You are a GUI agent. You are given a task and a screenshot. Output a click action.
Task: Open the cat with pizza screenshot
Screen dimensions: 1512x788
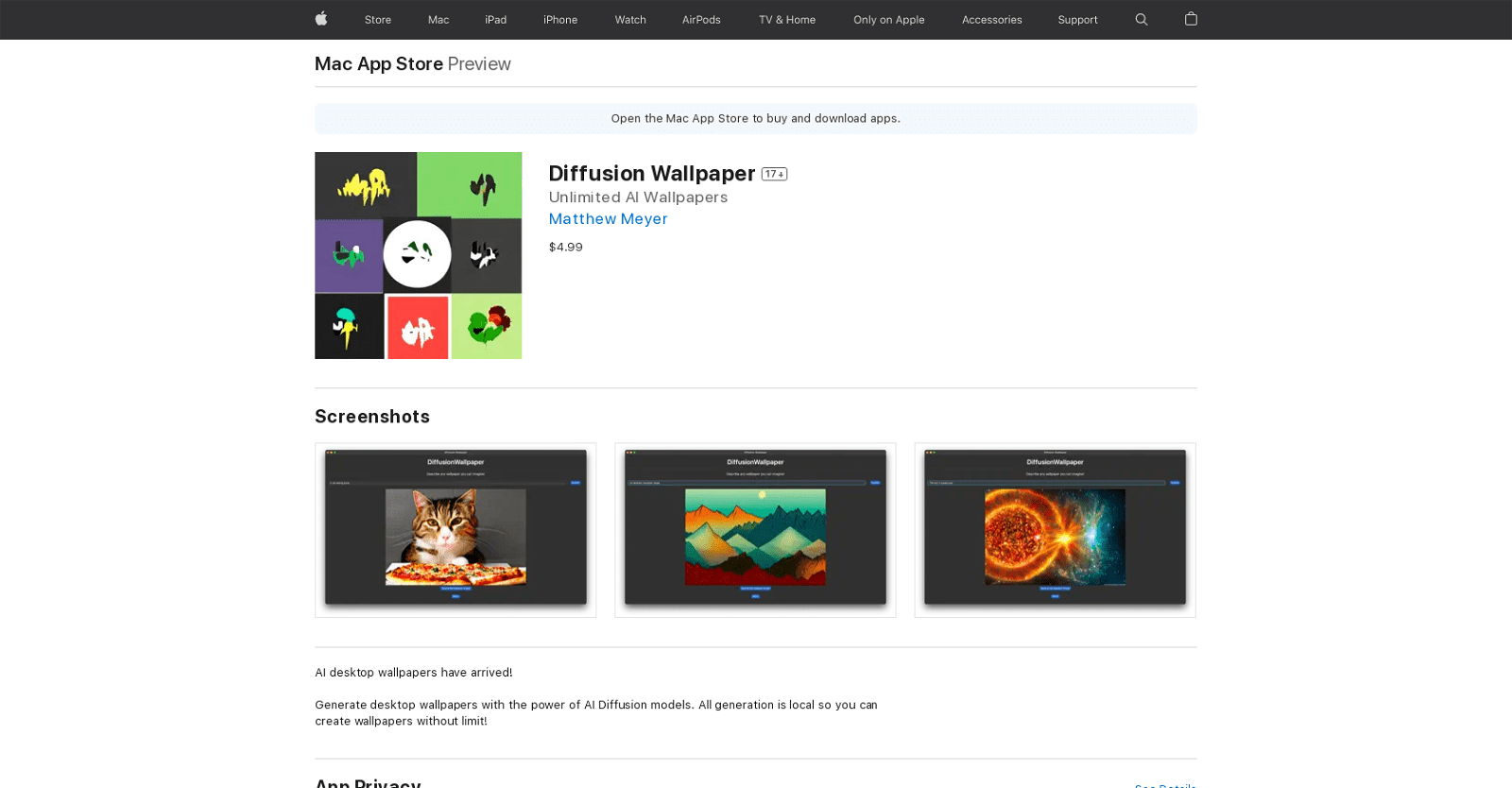click(x=455, y=530)
